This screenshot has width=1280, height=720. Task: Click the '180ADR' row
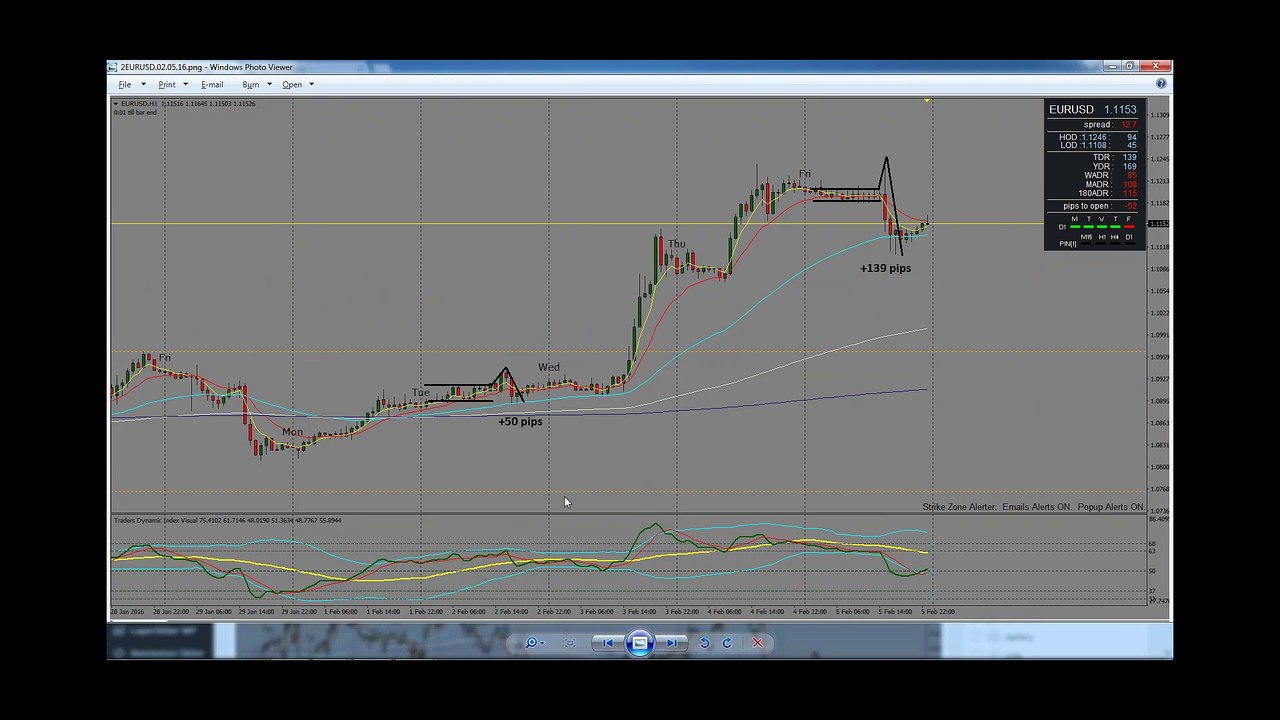pos(1107,193)
